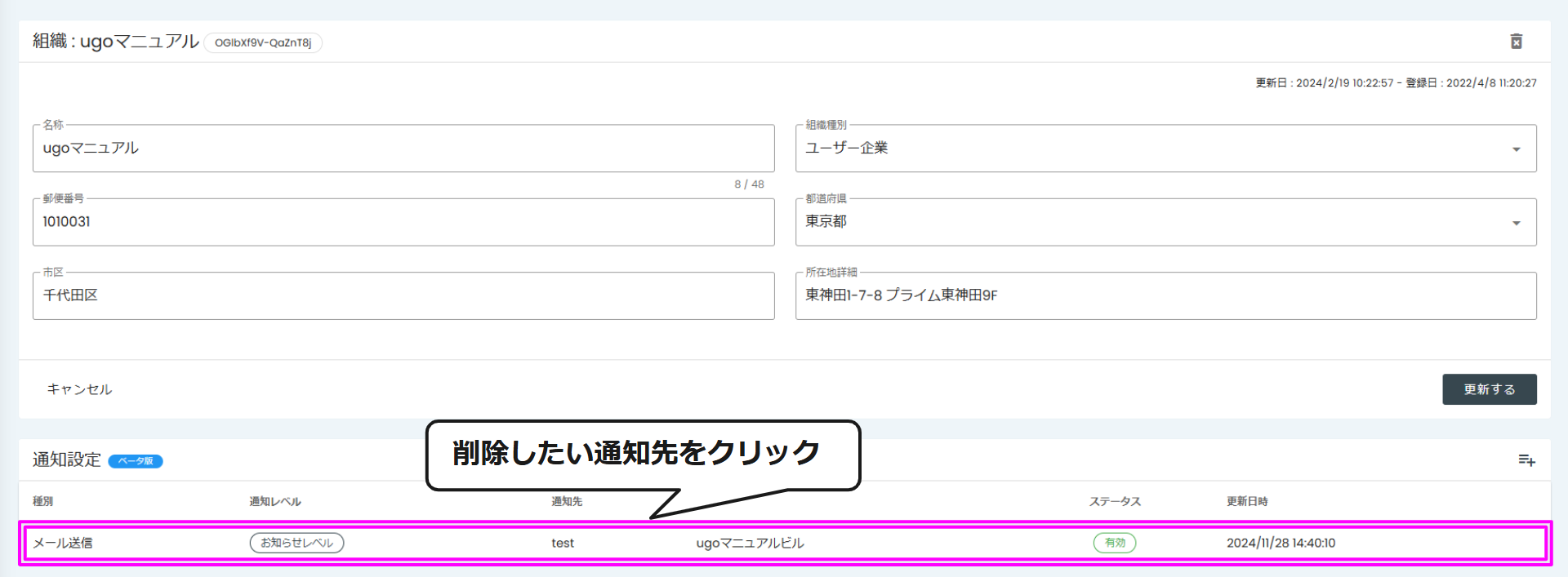This screenshot has height=577, width=1568.
Task: Click the 通知レベル column header
Action: coord(275,501)
